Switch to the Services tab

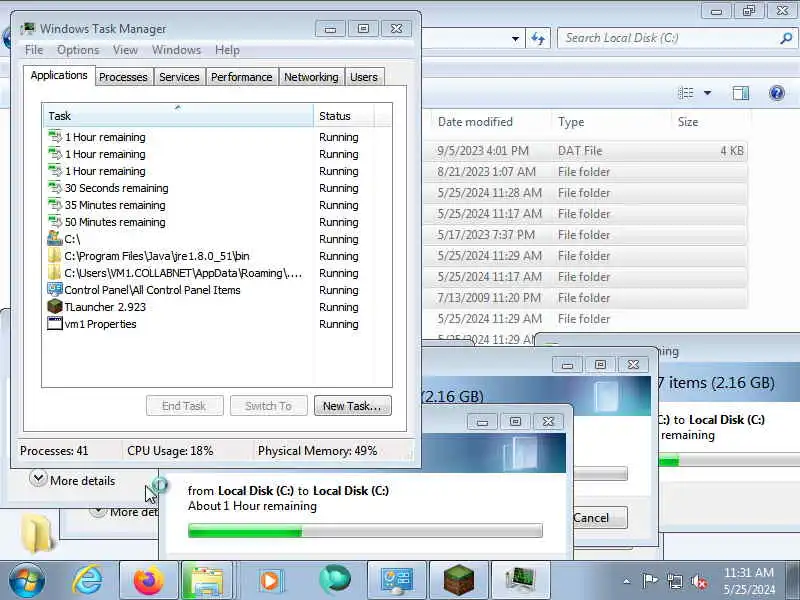pyautogui.click(x=179, y=77)
